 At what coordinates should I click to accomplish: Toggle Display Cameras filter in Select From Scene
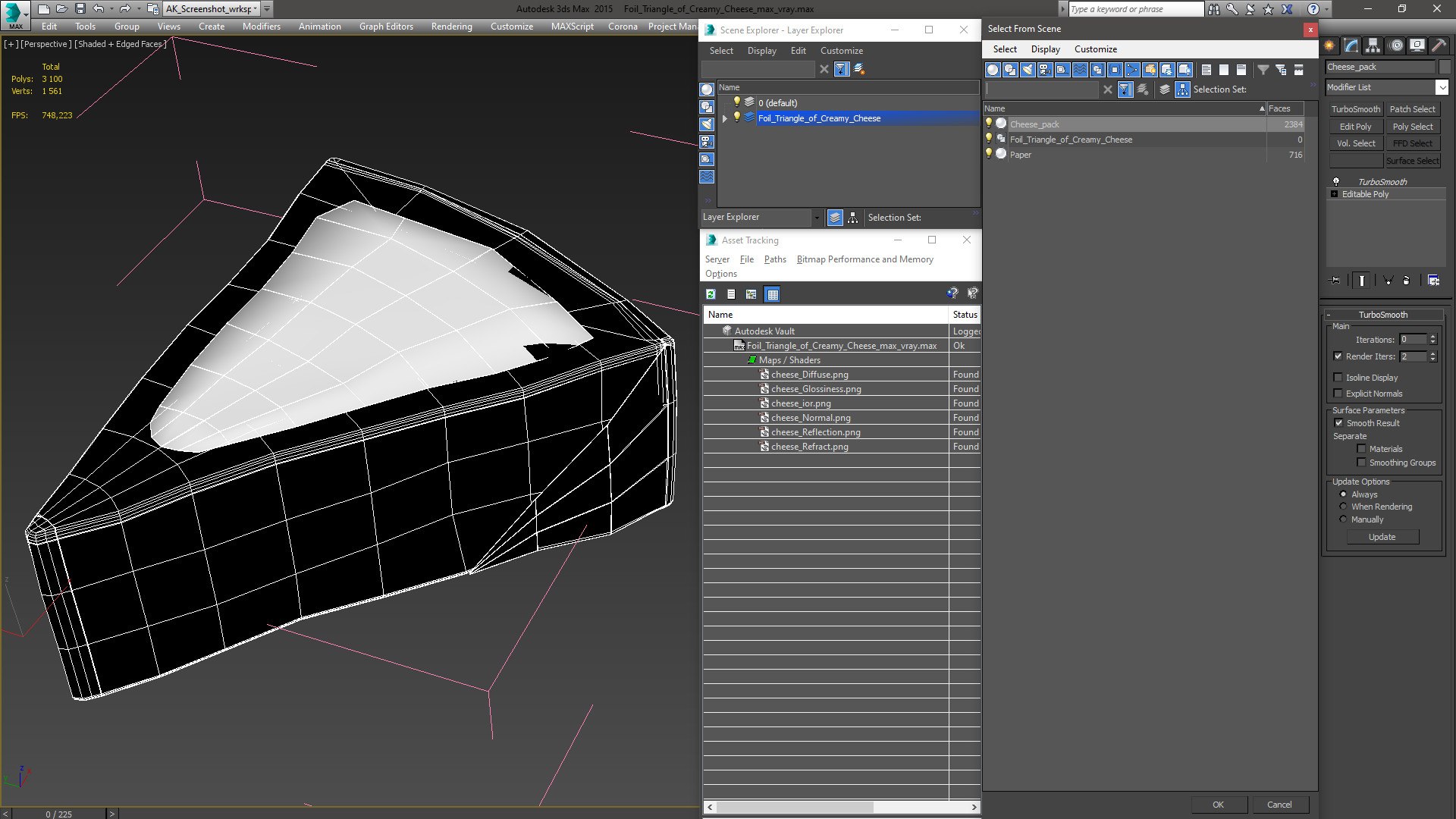1045,70
